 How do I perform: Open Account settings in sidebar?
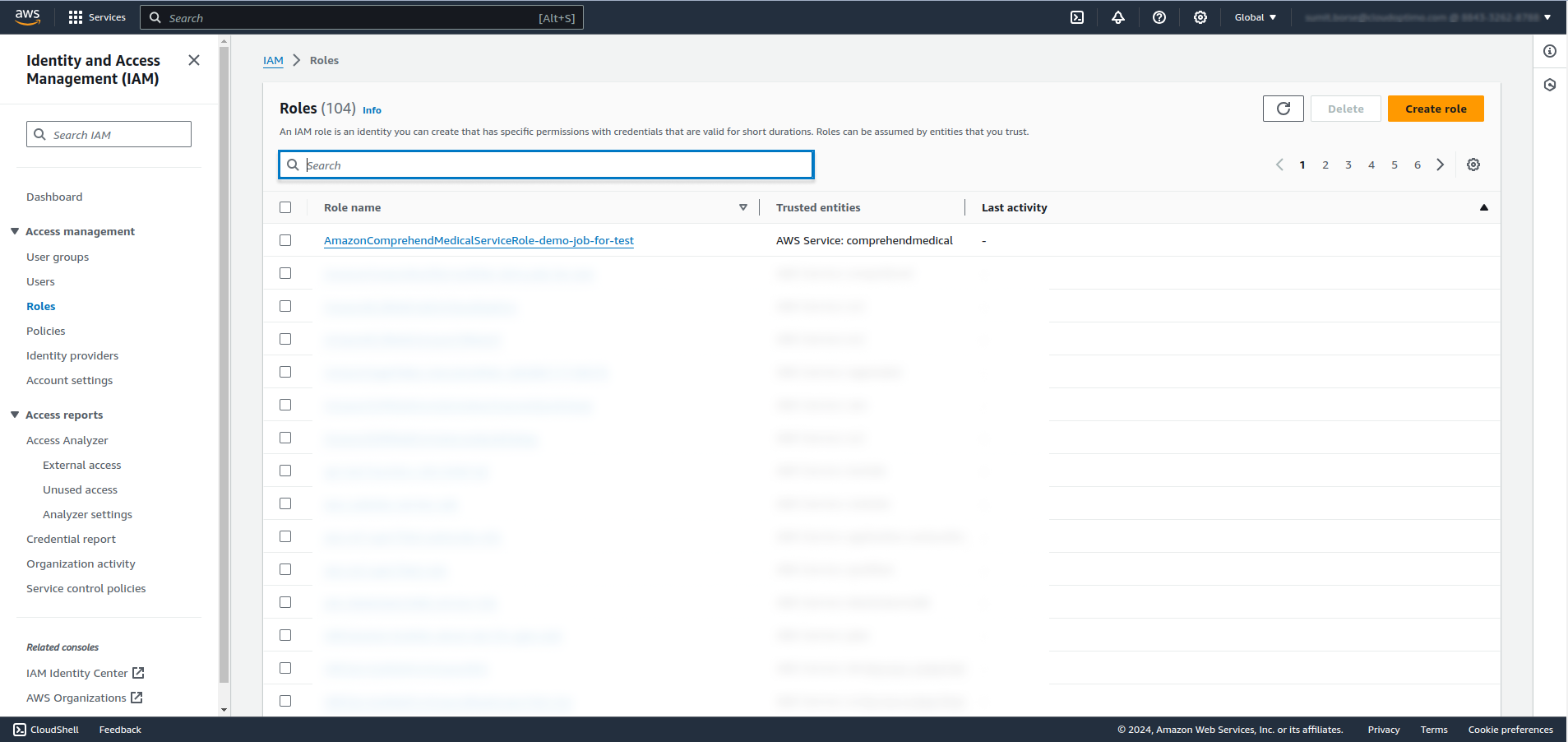(69, 380)
